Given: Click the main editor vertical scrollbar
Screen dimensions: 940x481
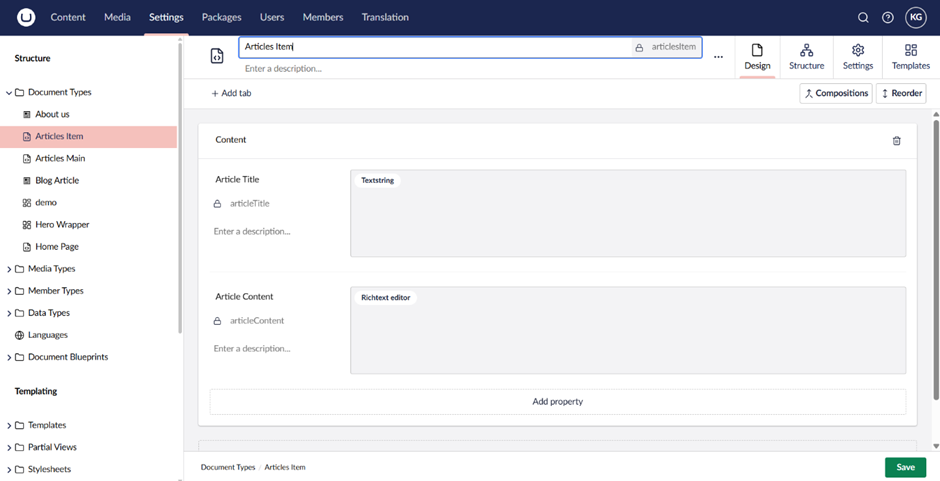Looking at the screenshot, I should coord(936,258).
